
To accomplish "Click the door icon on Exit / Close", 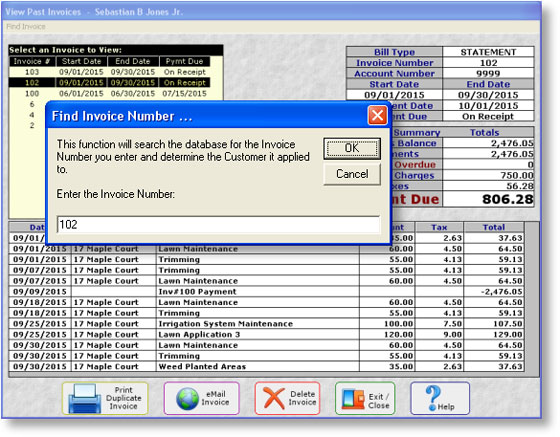I will coord(353,398).
